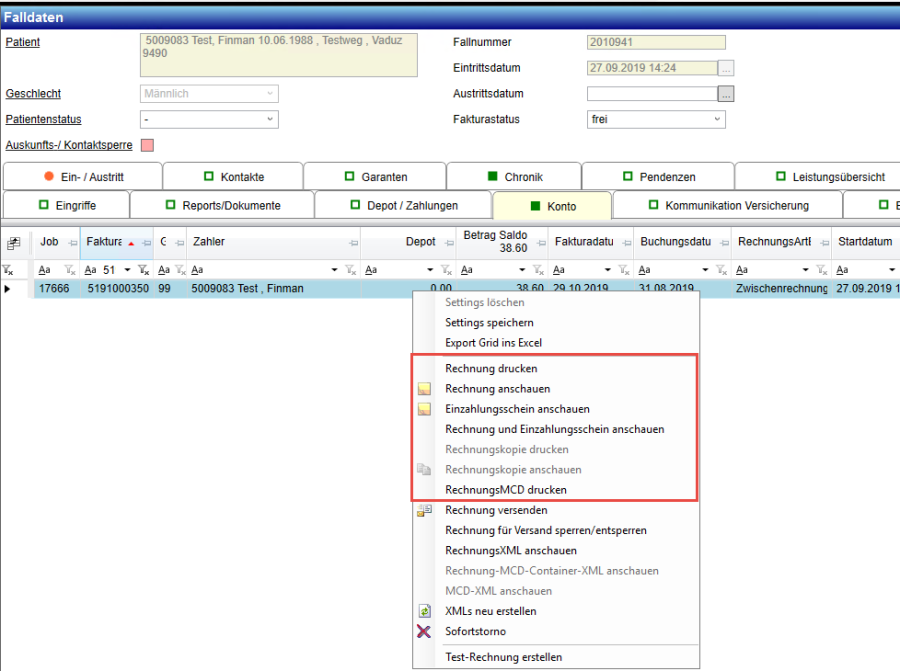
Task: Open the grid field chooser icon
Action: [13, 243]
